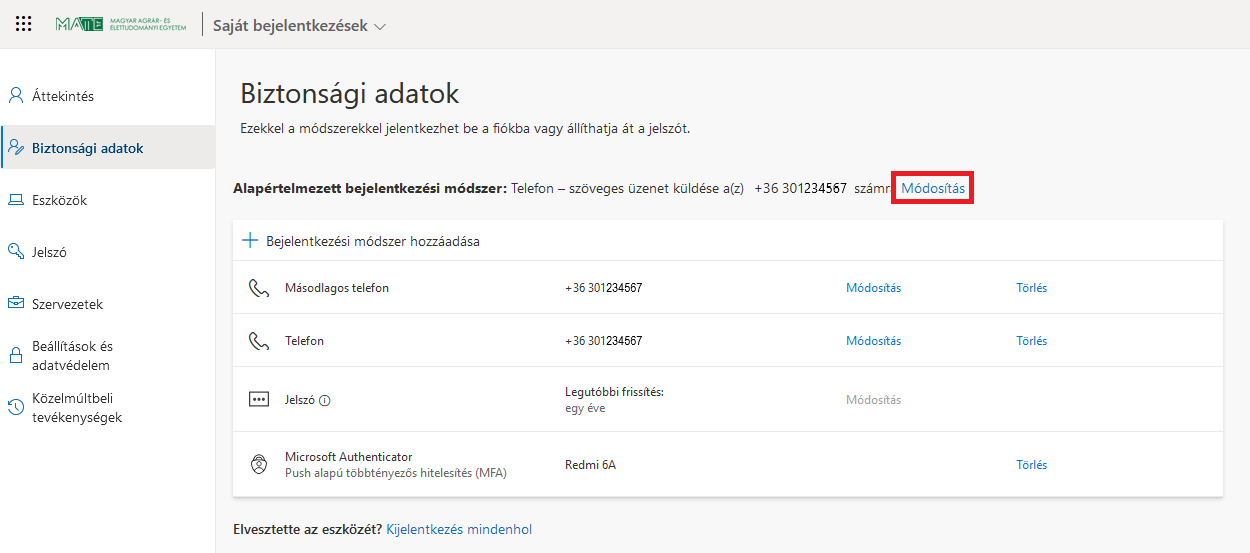Go to Eszközök page
Screen dimensions: 1250x553
point(59,200)
